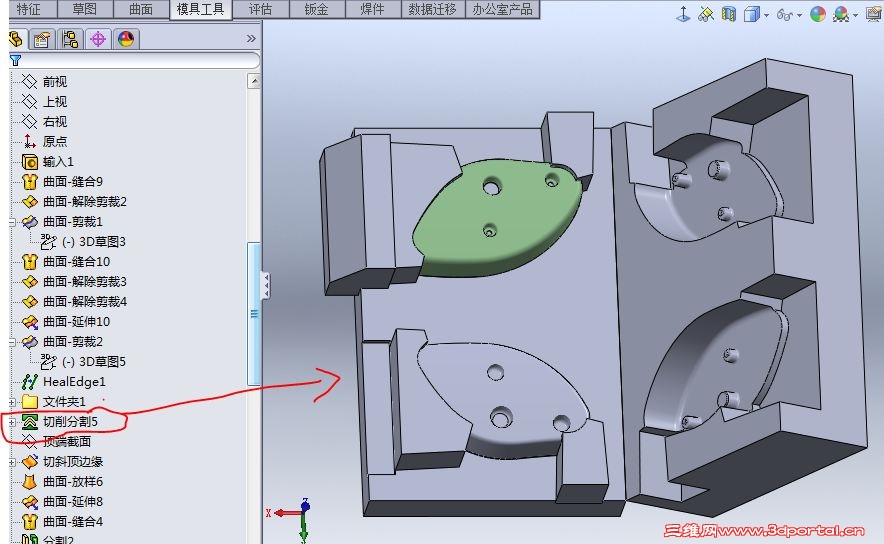Click the feature tree filter input field

tap(140, 60)
